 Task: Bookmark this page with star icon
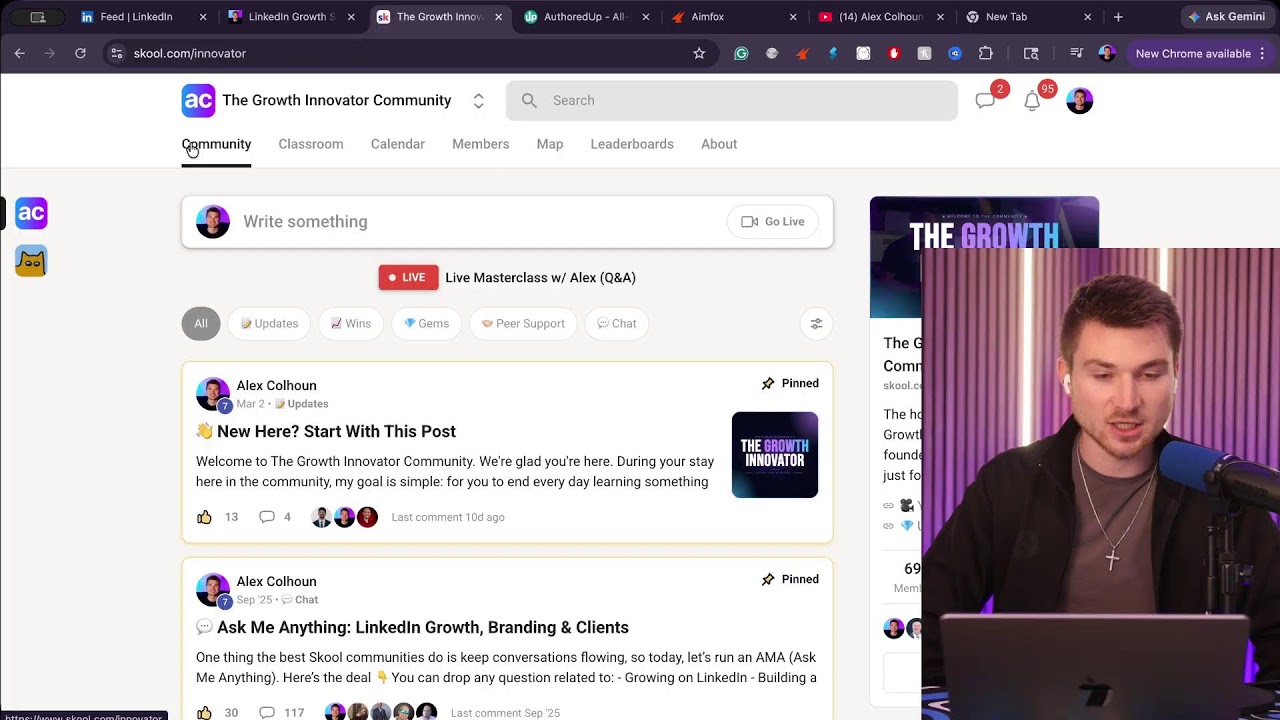[x=699, y=53]
